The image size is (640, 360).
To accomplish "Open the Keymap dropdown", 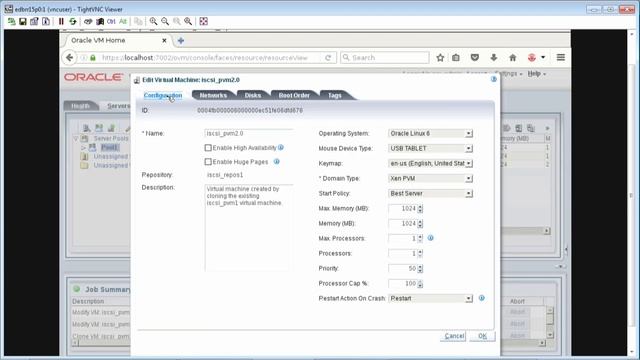I will (431, 163).
